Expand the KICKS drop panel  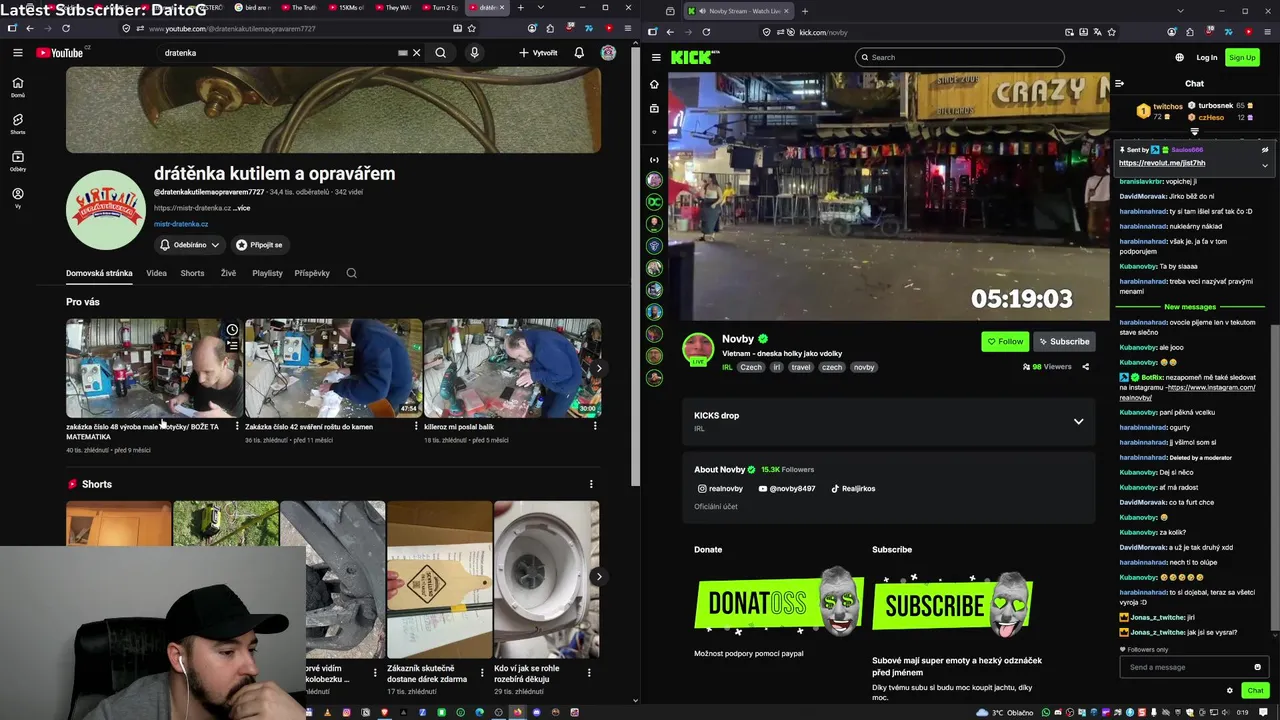(x=1078, y=422)
